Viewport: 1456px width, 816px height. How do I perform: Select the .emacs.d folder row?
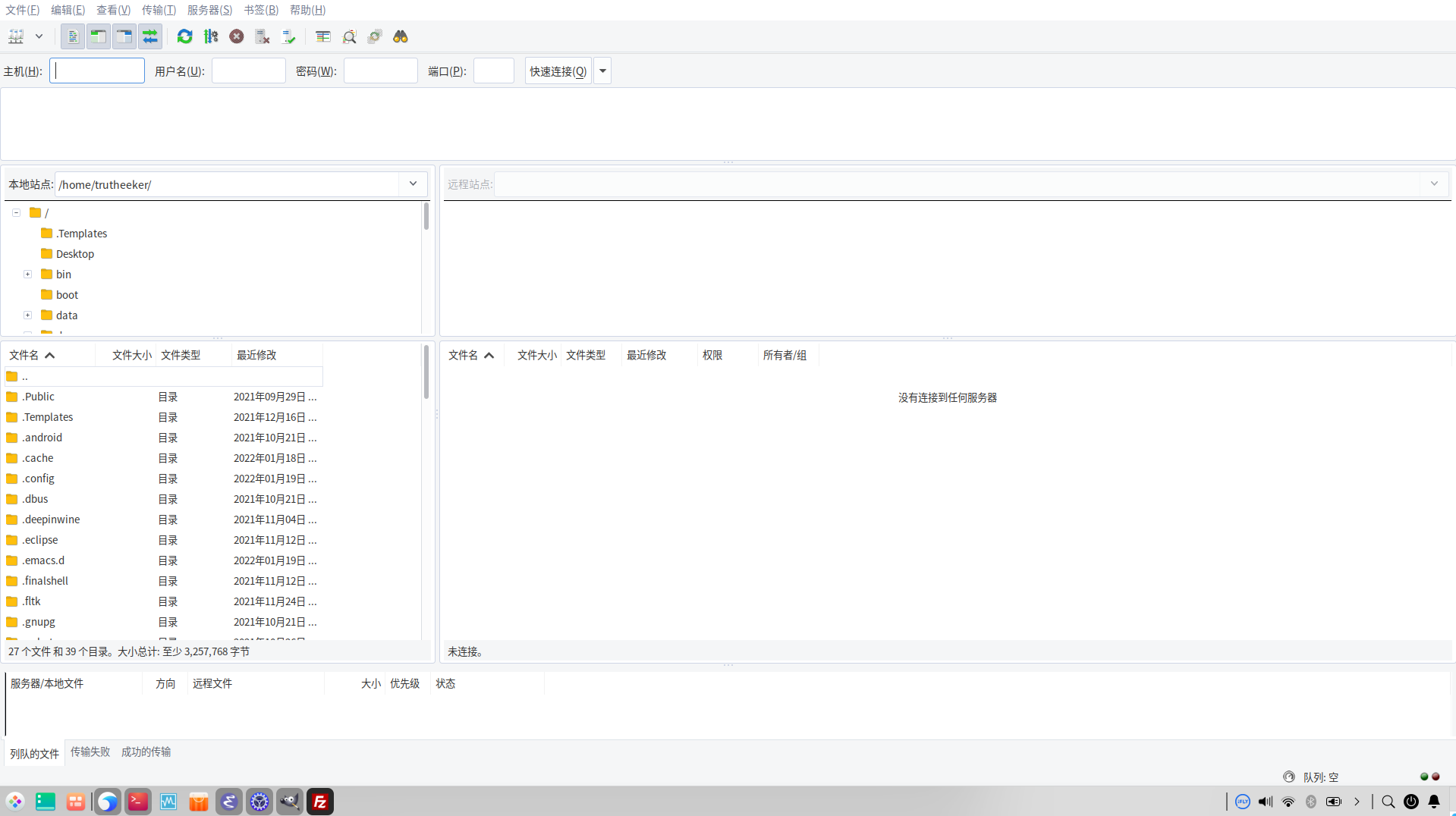pyautogui.click(x=164, y=560)
